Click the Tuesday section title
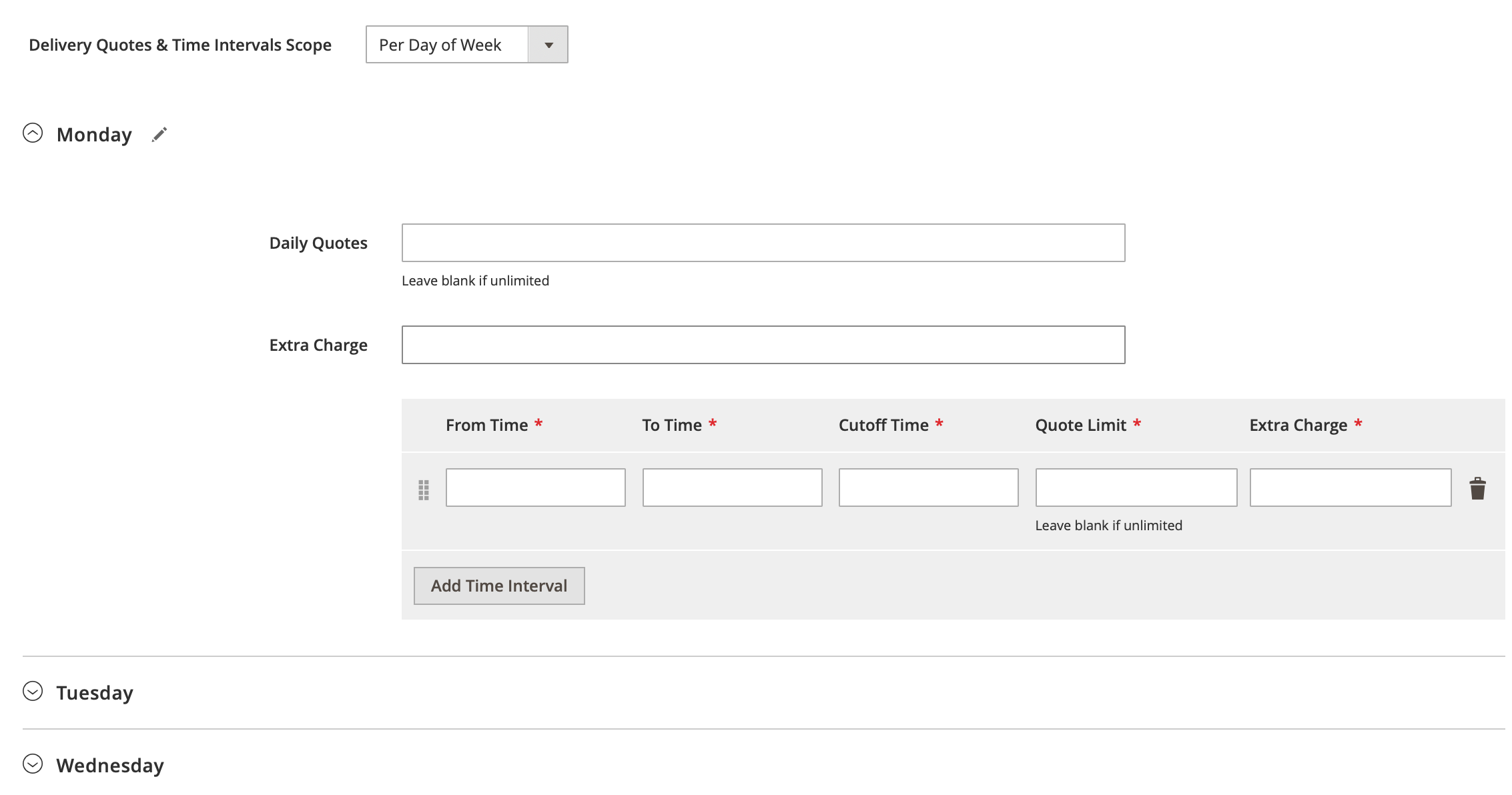 95,693
